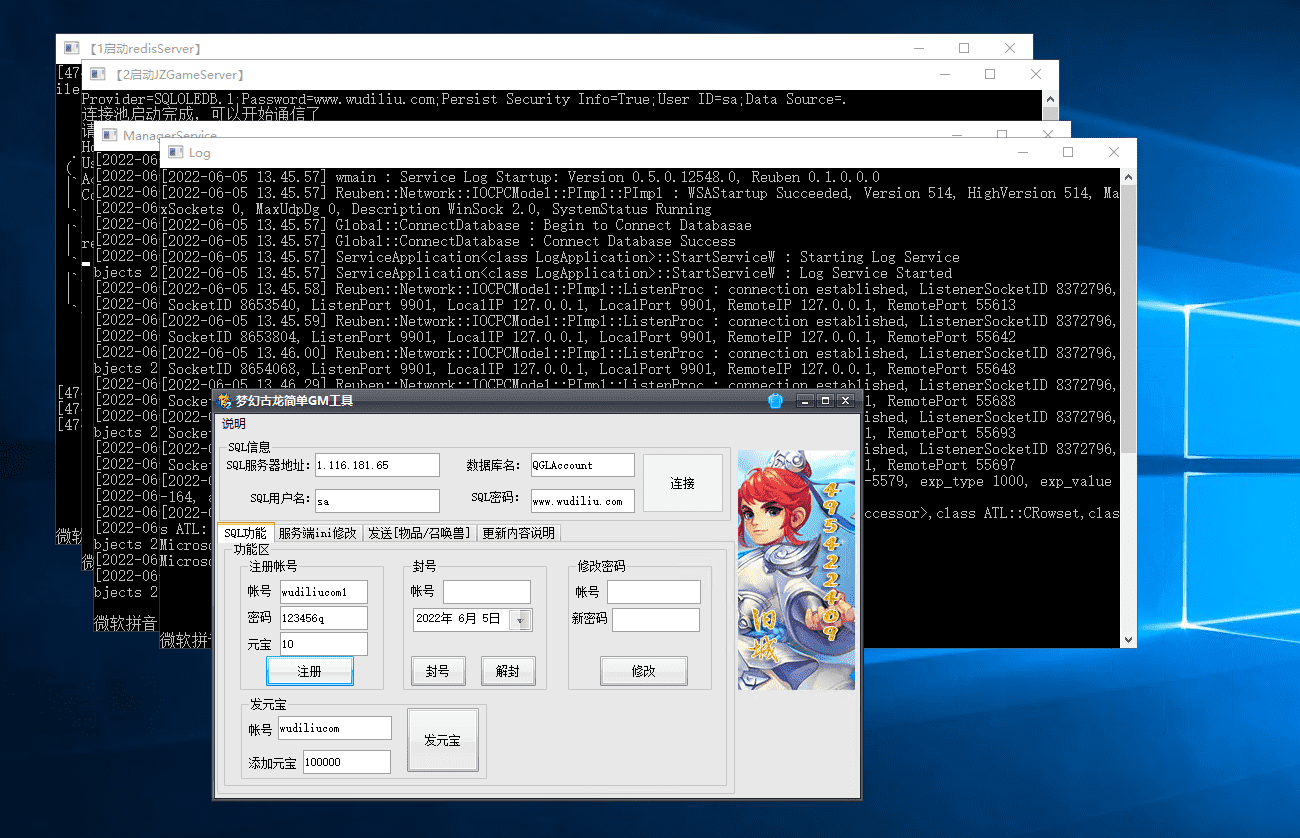Screen dimensions: 1300x838
Task: Click the redisServer console window icon
Action: coord(71,48)
